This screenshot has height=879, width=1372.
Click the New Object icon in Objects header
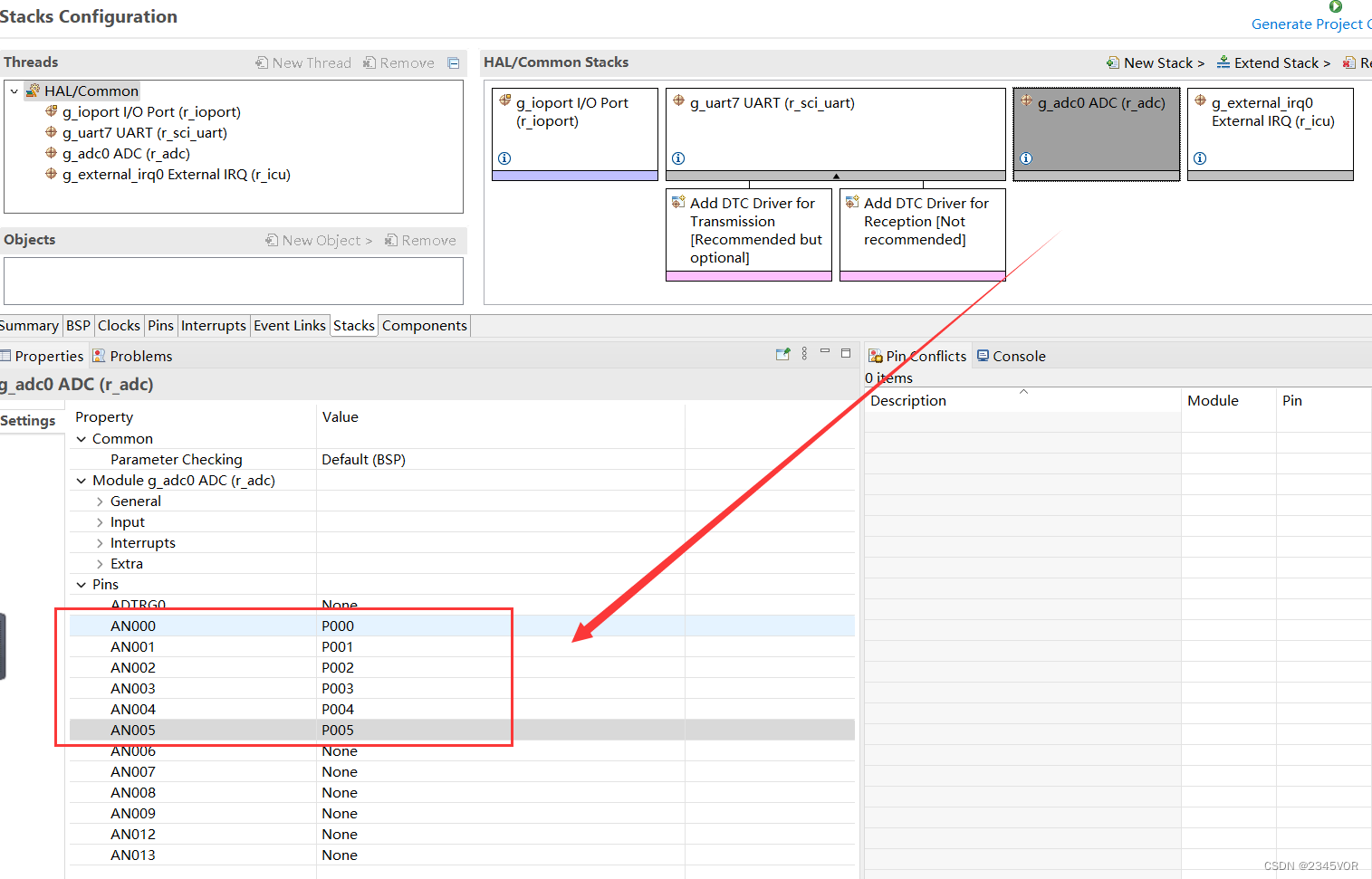point(272,240)
